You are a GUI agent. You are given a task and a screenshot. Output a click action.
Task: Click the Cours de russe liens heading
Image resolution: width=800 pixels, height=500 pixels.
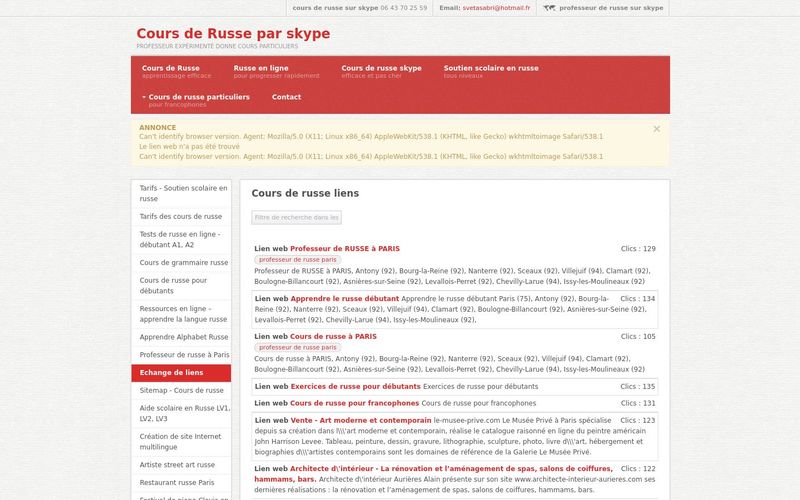click(x=305, y=193)
